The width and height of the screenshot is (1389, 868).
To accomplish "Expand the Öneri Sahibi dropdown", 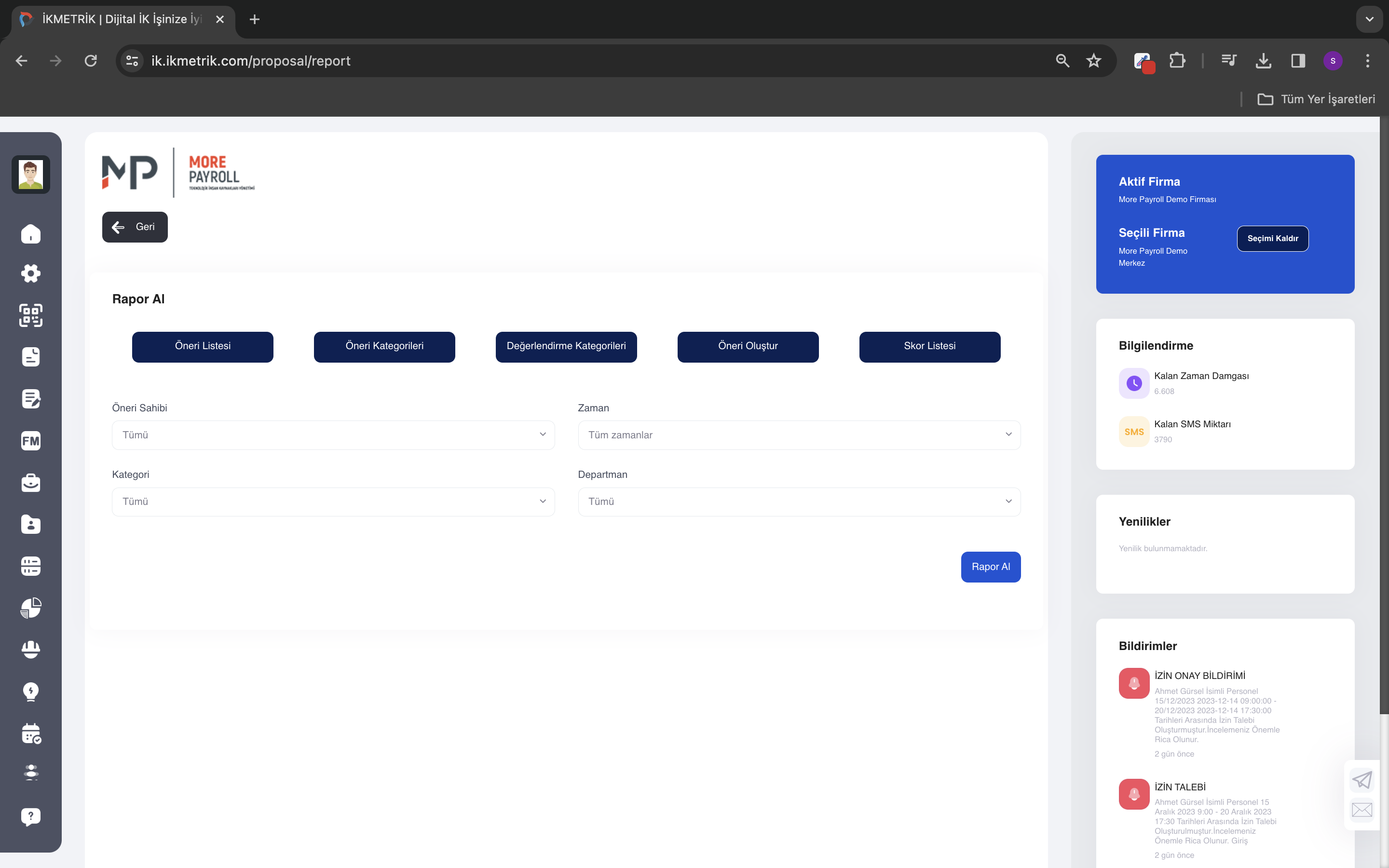I will (x=333, y=435).
